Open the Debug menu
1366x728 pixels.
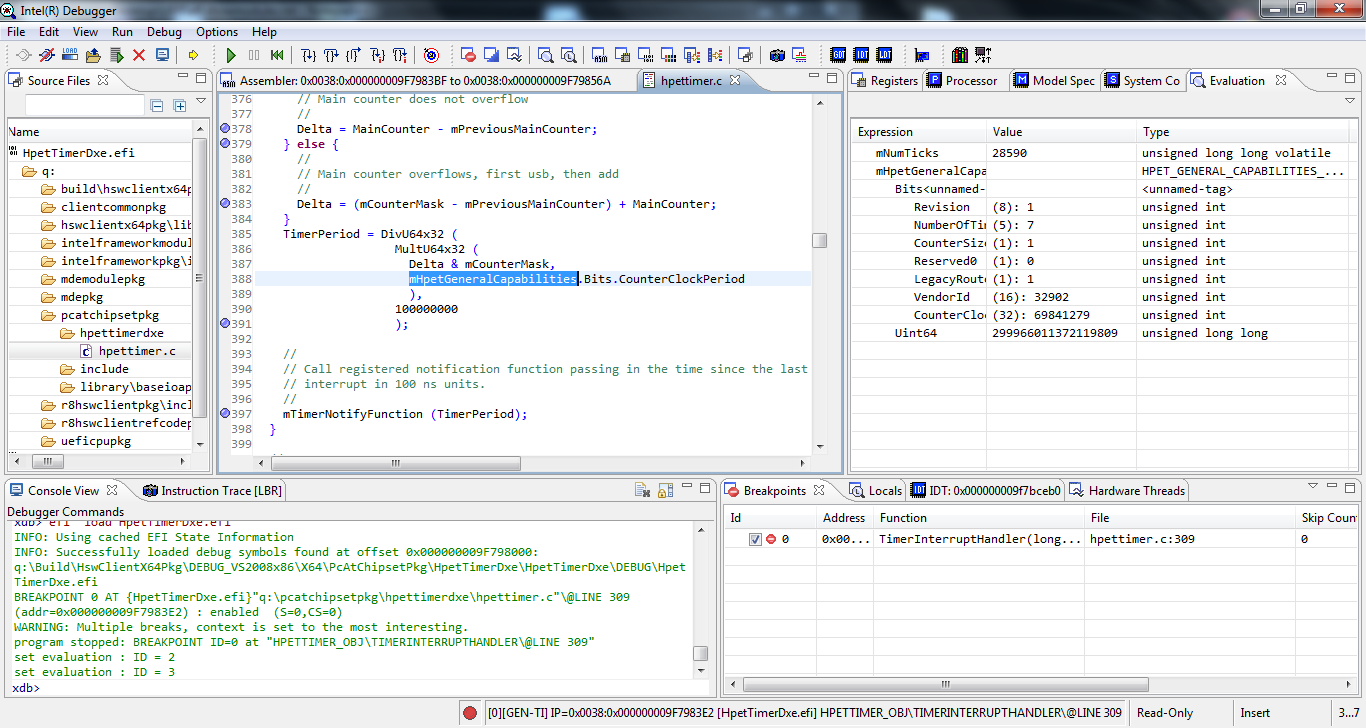click(x=164, y=32)
